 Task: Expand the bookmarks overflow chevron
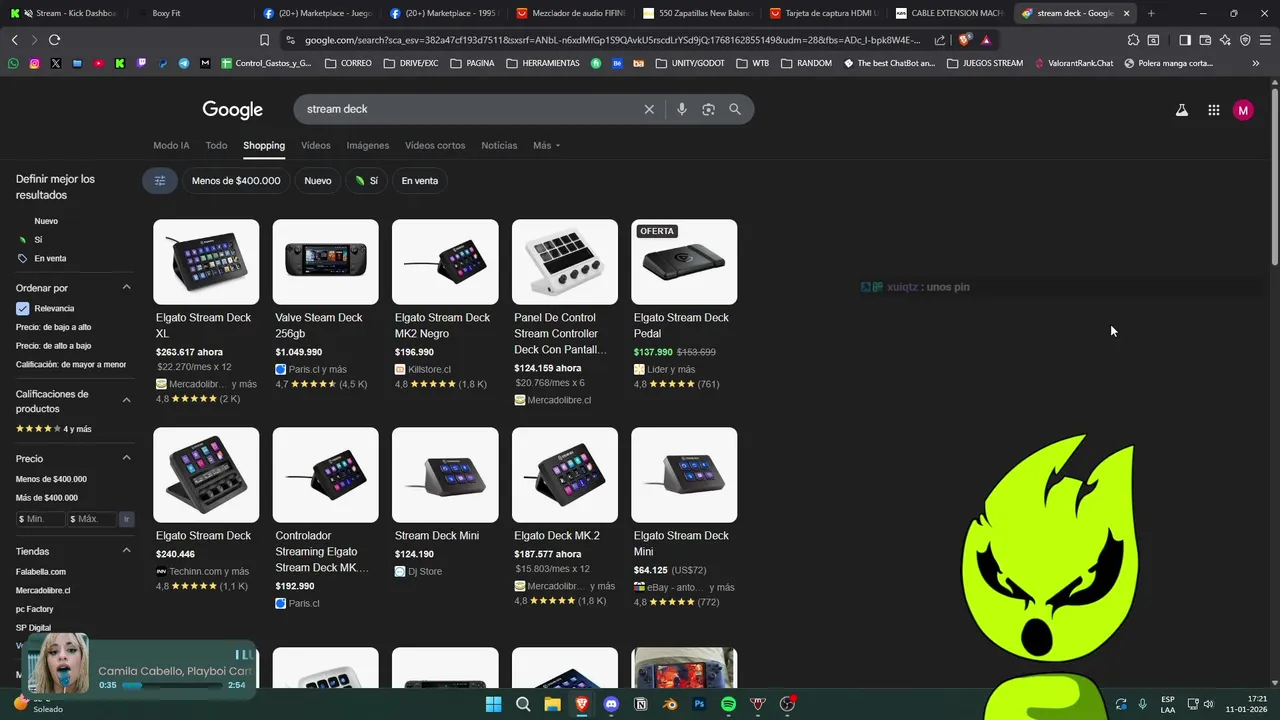1256,63
